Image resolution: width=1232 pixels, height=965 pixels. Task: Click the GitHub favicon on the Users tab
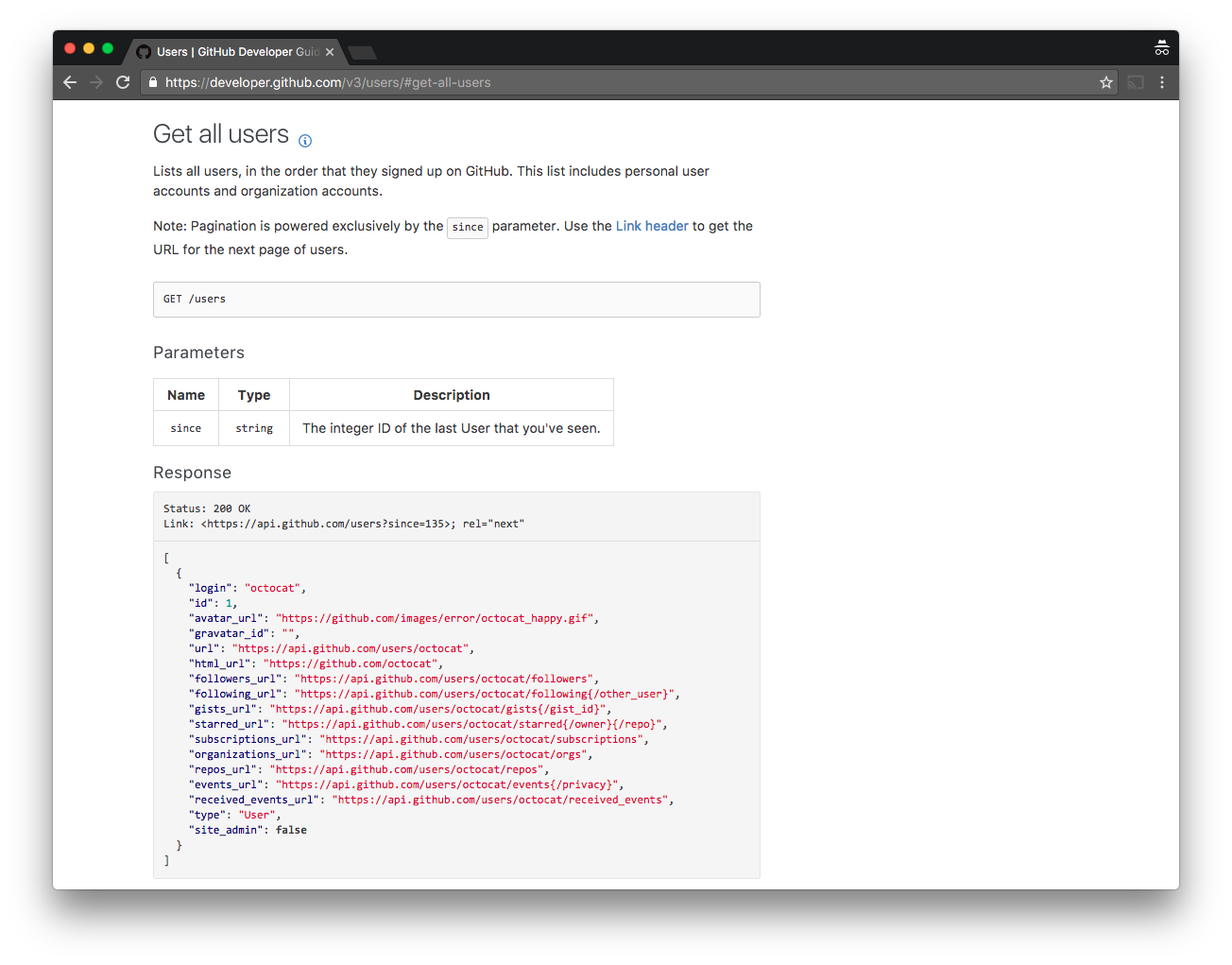pos(144,52)
